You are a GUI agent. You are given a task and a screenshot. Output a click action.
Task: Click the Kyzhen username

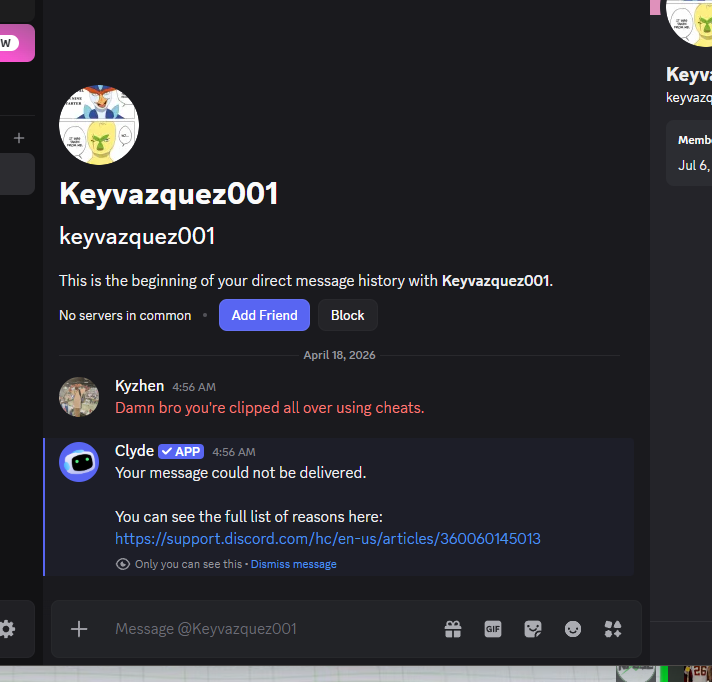tap(139, 385)
